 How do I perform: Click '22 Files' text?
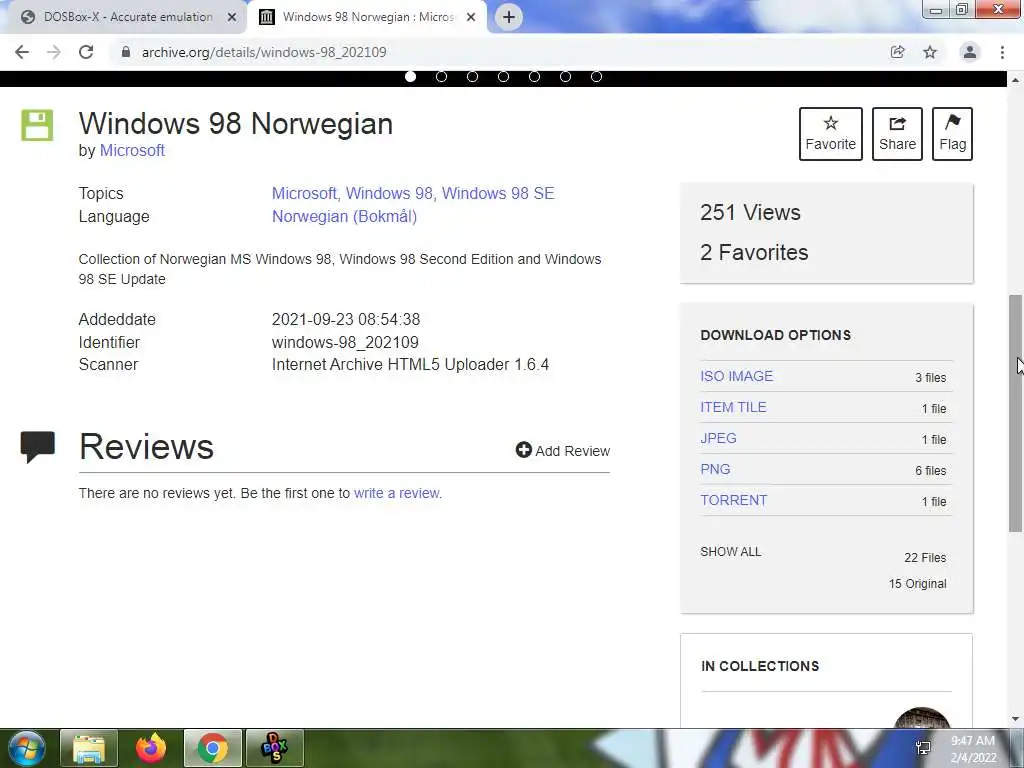[x=925, y=558]
